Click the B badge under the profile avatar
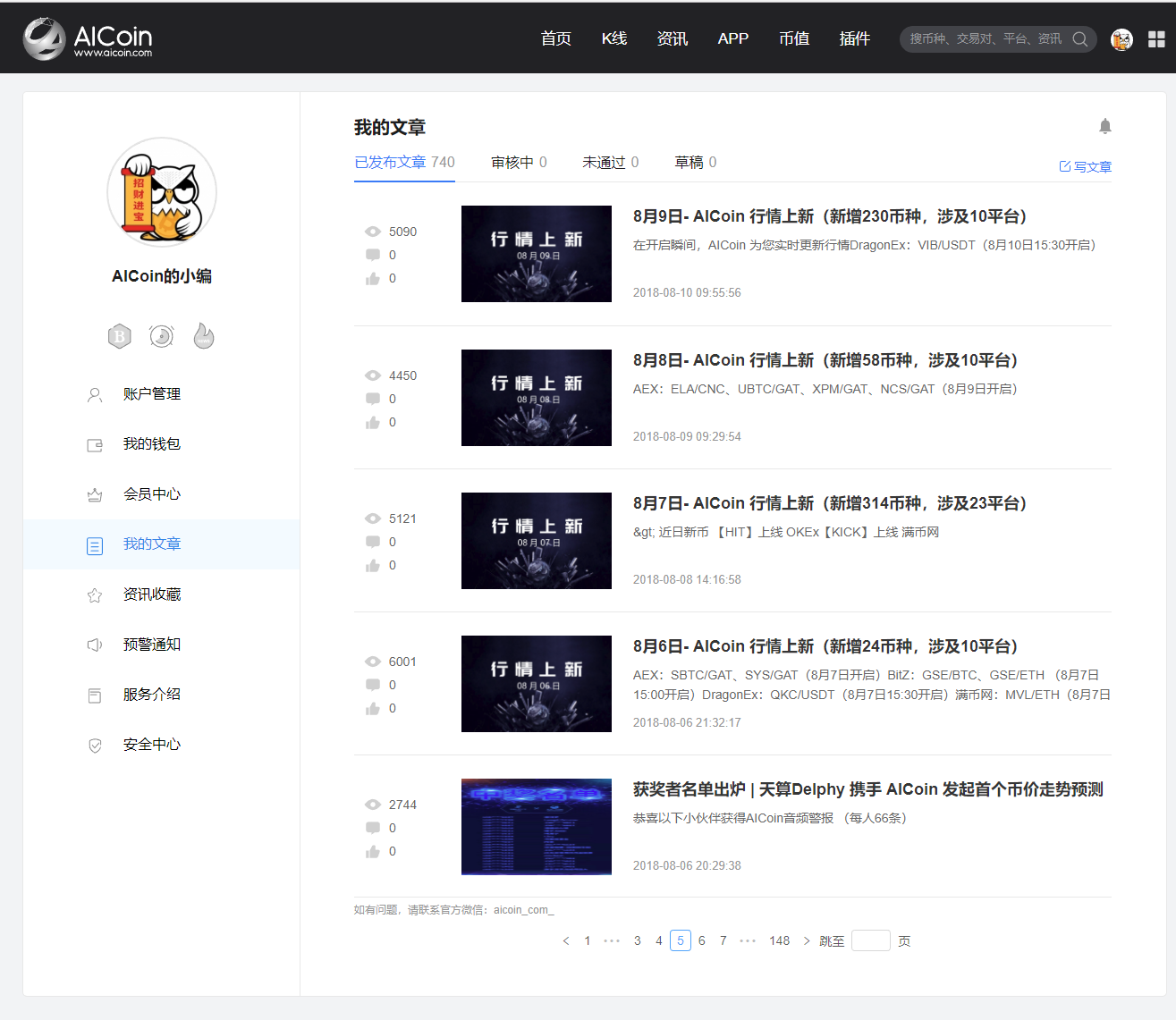 (119, 335)
